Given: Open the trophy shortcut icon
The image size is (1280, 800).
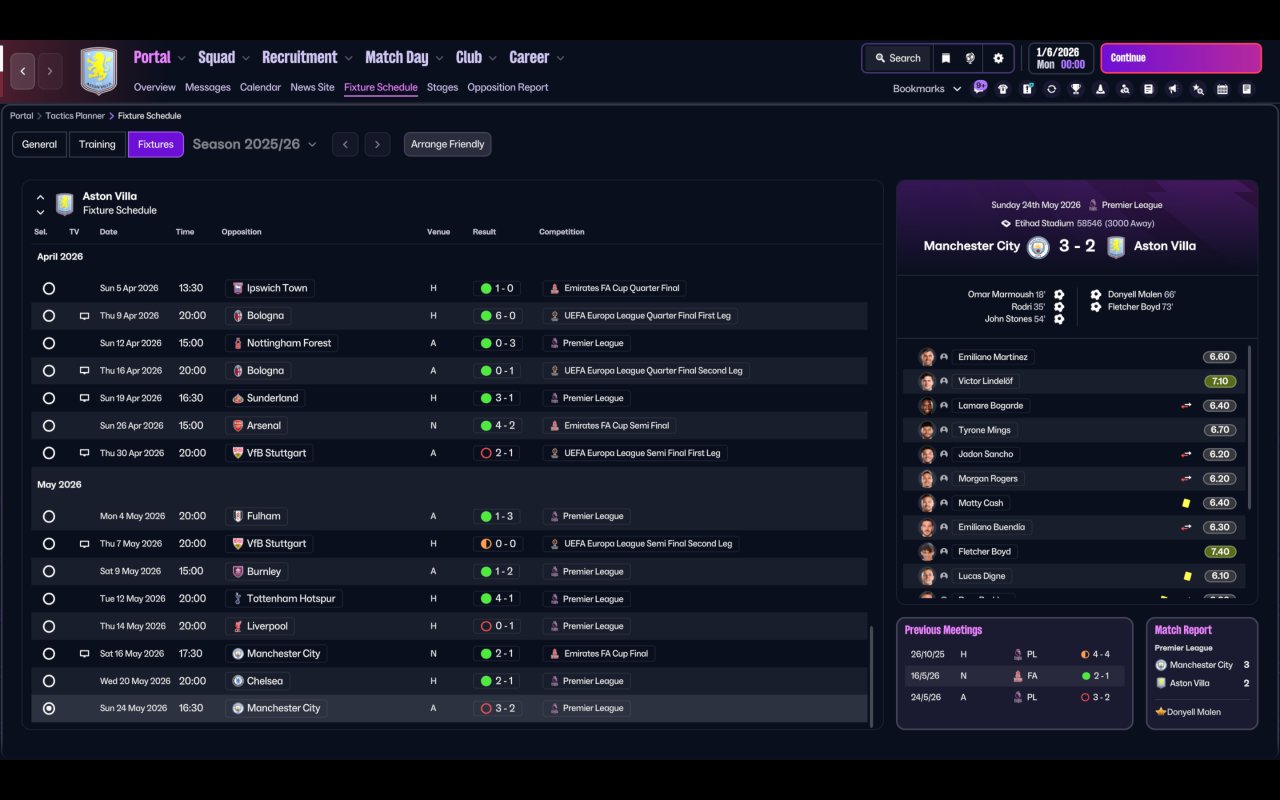Looking at the screenshot, I should [x=1076, y=89].
